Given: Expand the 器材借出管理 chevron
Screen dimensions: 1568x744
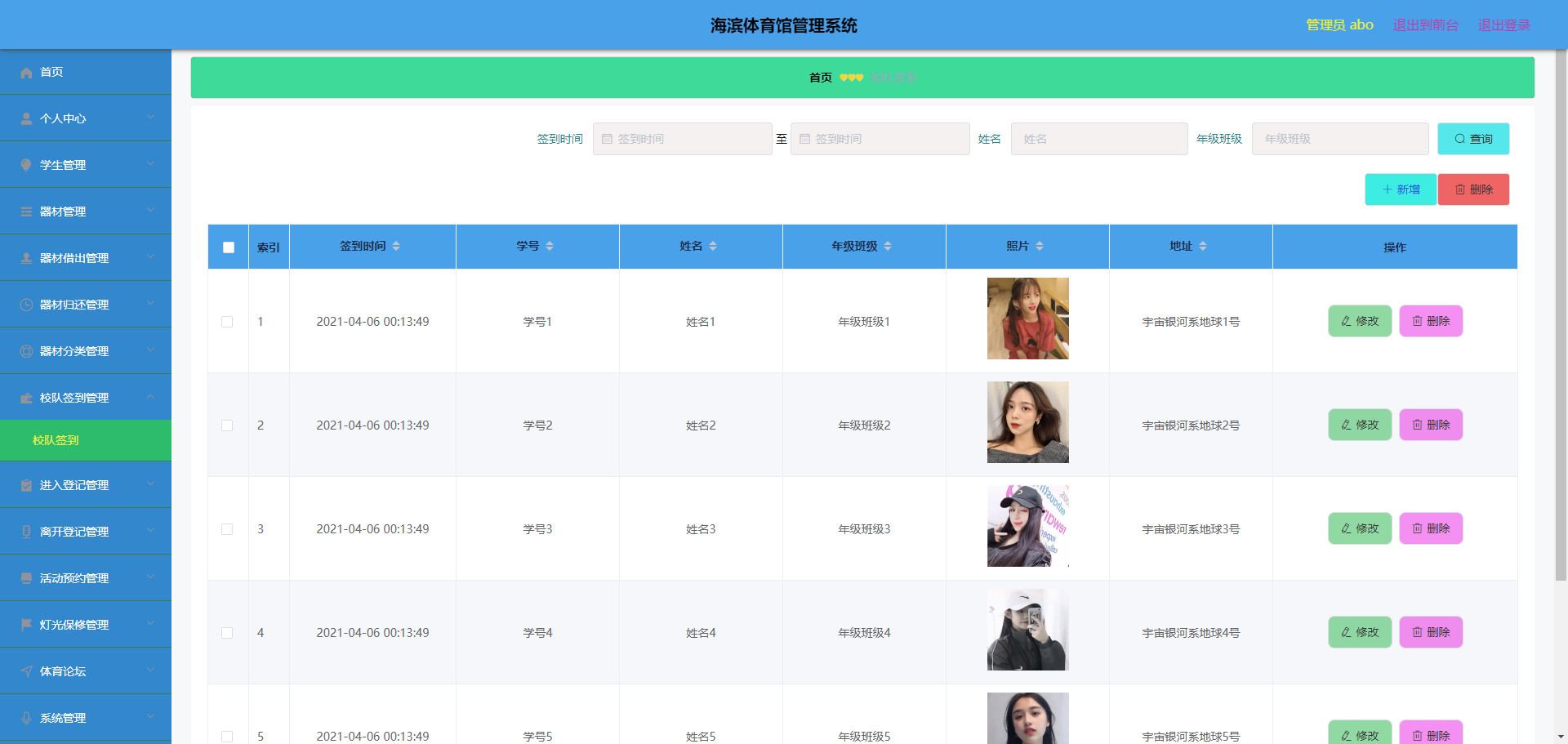Looking at the screenshot, I should click(x=151, y=257).
